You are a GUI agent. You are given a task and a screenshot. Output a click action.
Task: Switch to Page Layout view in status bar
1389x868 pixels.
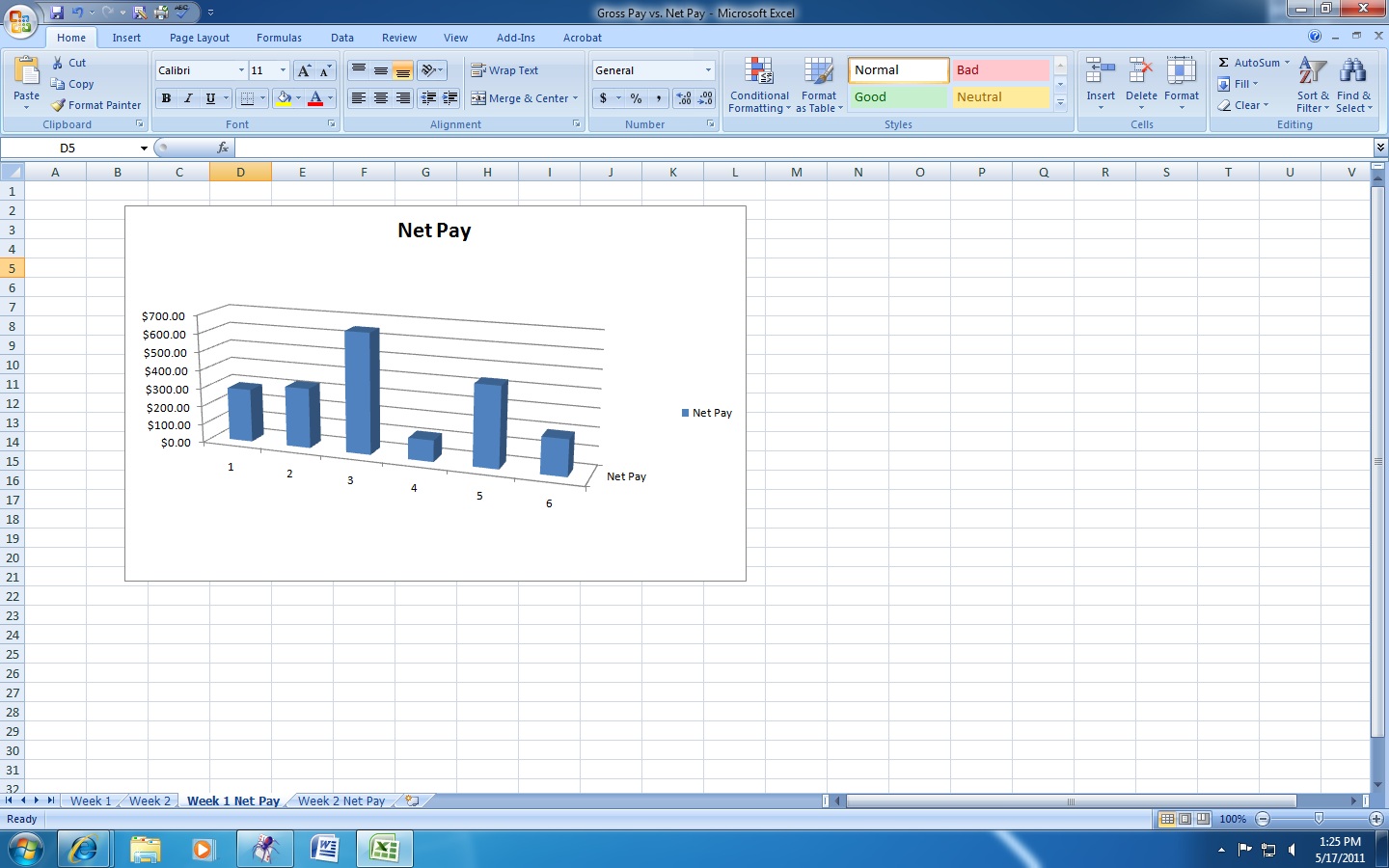pyautogui.click(x=1185, y=819)
